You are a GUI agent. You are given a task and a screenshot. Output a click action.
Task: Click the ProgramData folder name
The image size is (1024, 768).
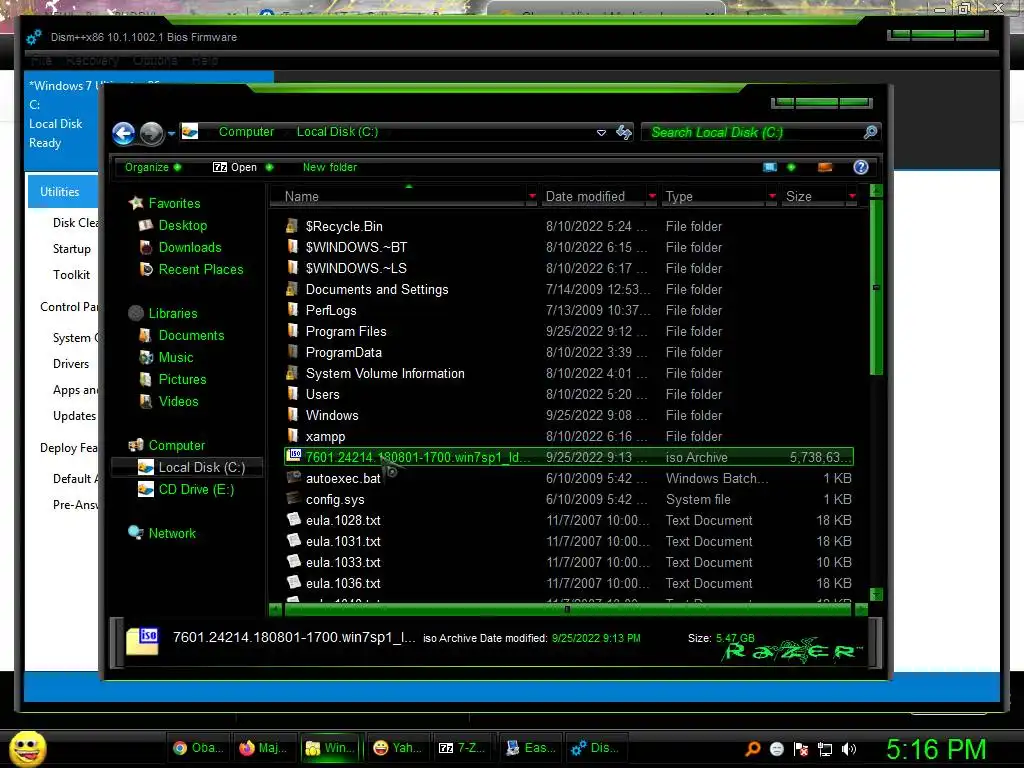[344, 353]
